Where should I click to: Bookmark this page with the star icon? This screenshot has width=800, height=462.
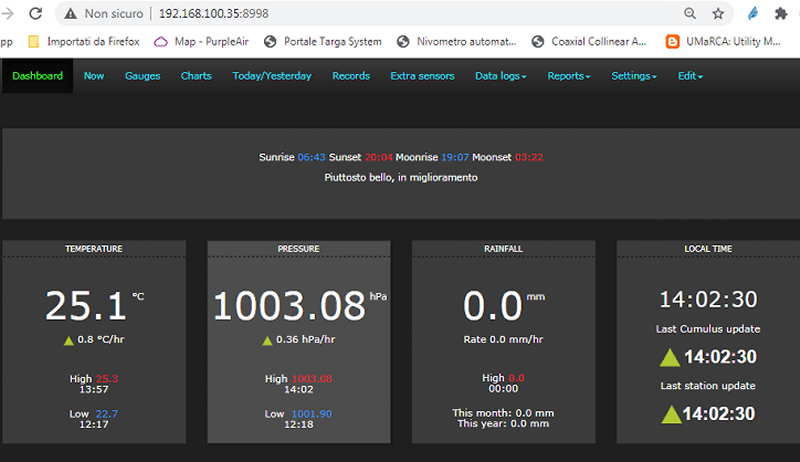718,13
